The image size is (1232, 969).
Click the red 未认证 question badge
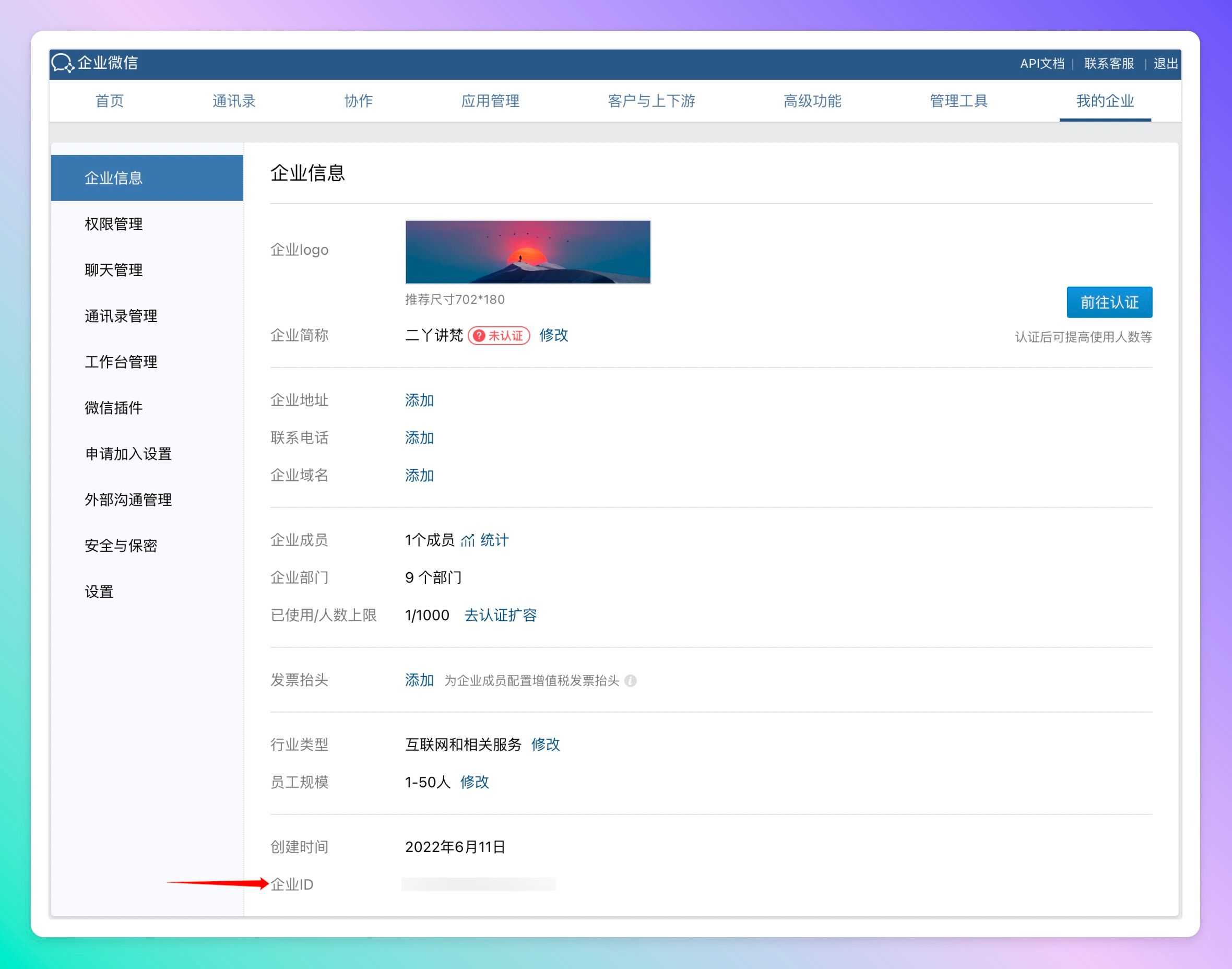point(499,336)
